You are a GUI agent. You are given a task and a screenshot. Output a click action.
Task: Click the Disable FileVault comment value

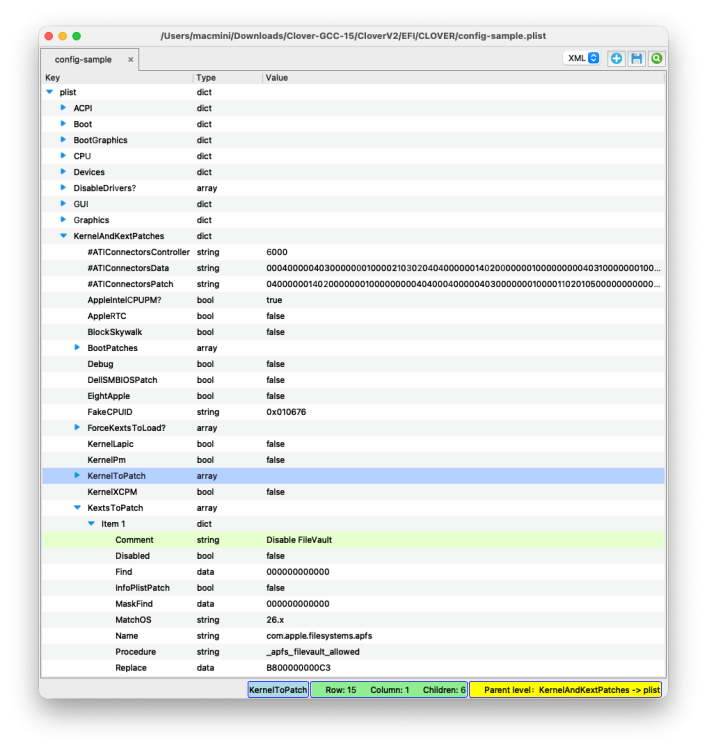299,540
